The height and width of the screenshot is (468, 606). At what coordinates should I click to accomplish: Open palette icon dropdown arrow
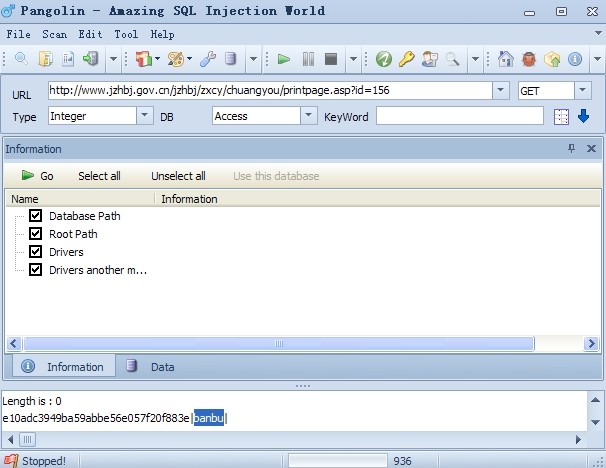pyautogui.click(x=189, y=59)
